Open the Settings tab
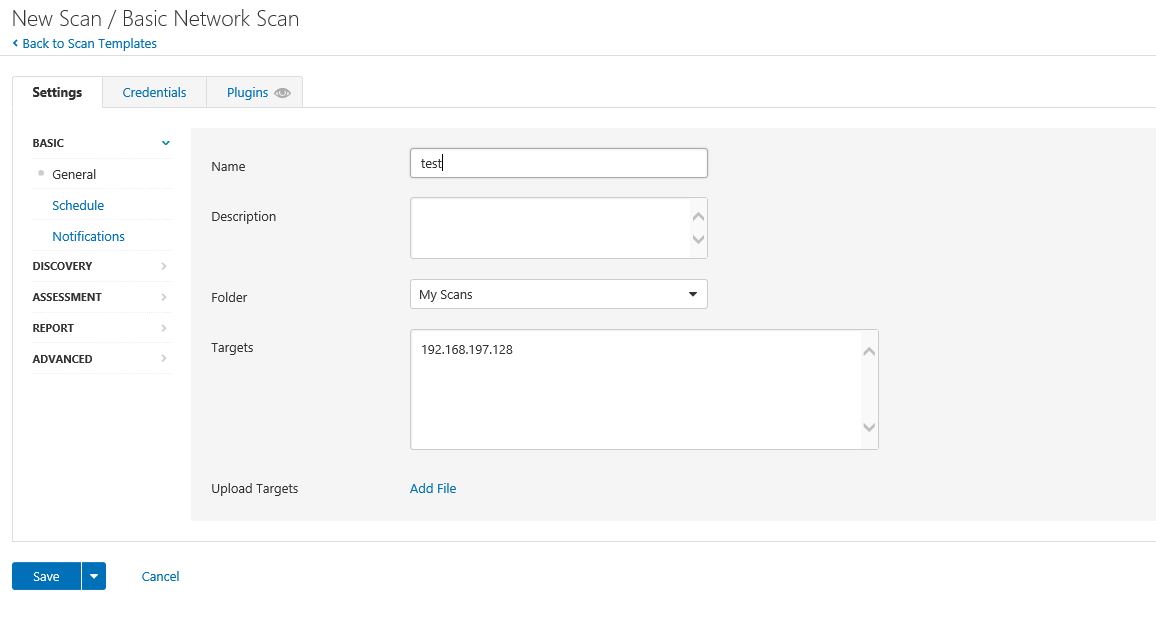 click(57, 92)
